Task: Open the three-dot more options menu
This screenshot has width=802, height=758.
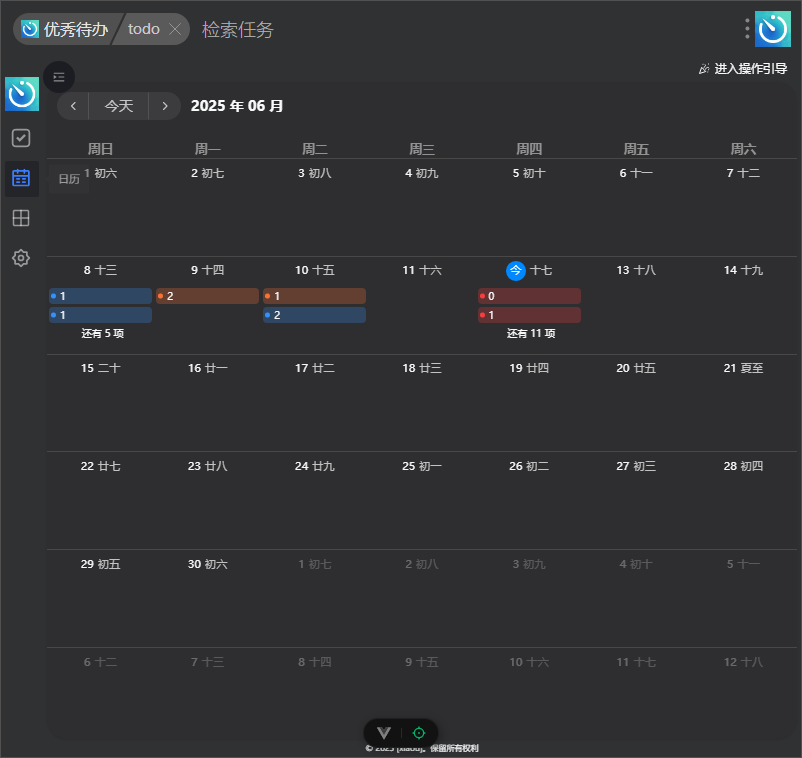Action: [747, 29]
